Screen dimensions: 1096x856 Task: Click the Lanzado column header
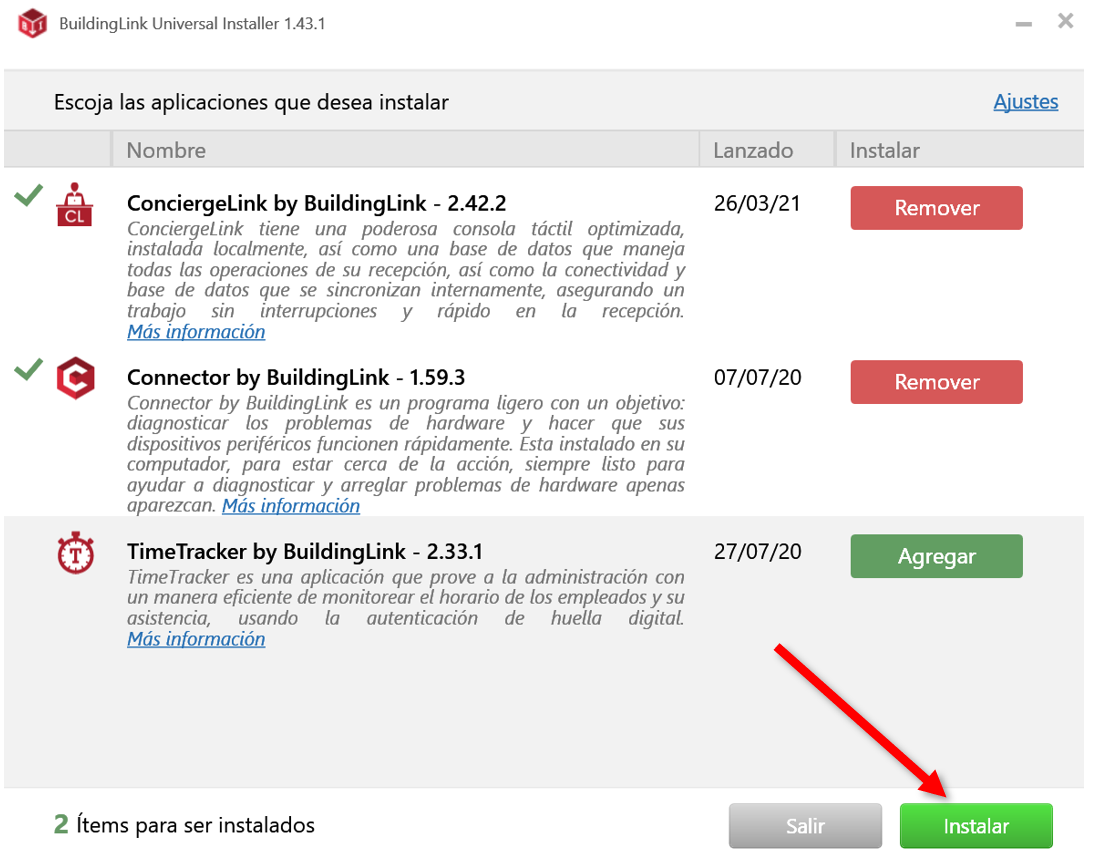(x=767, y=150)
